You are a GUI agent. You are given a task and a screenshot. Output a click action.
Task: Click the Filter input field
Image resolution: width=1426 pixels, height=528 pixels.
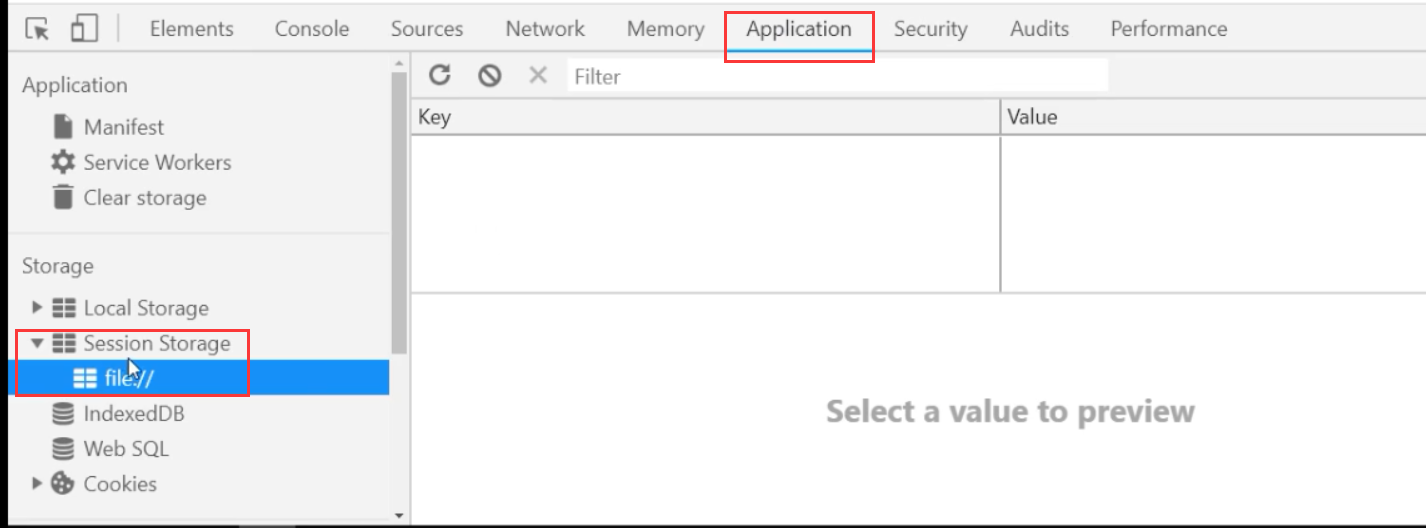[x=836, y=76]
